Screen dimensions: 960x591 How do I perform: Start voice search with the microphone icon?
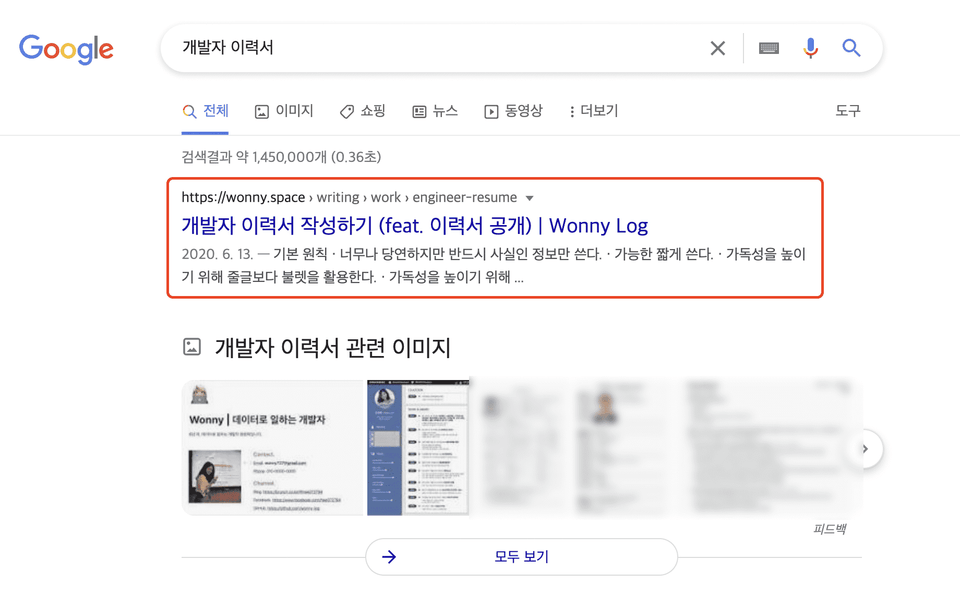point(810,48)
